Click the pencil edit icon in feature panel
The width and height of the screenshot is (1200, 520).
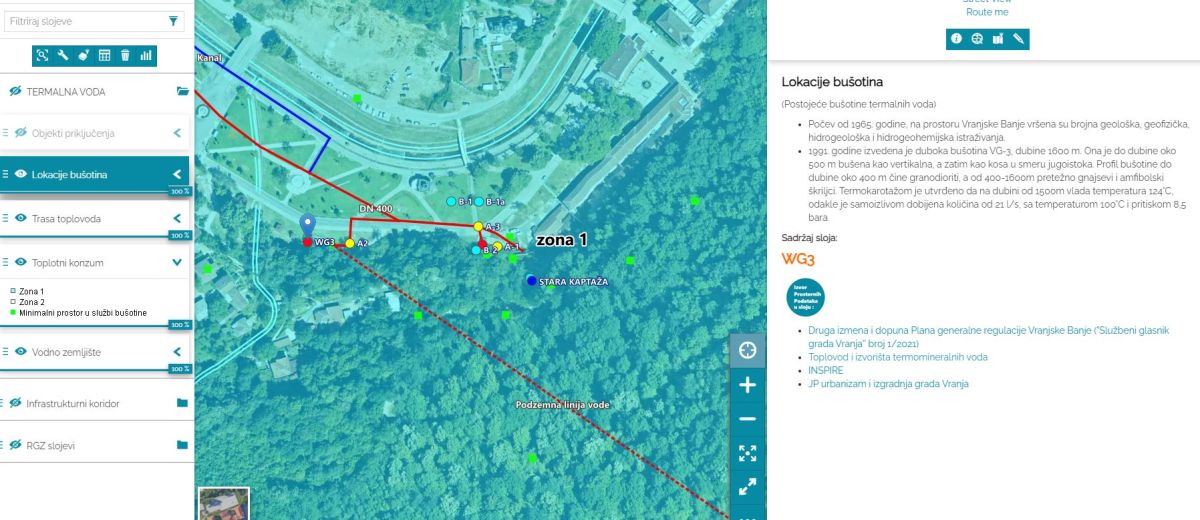pos(1018,39)
